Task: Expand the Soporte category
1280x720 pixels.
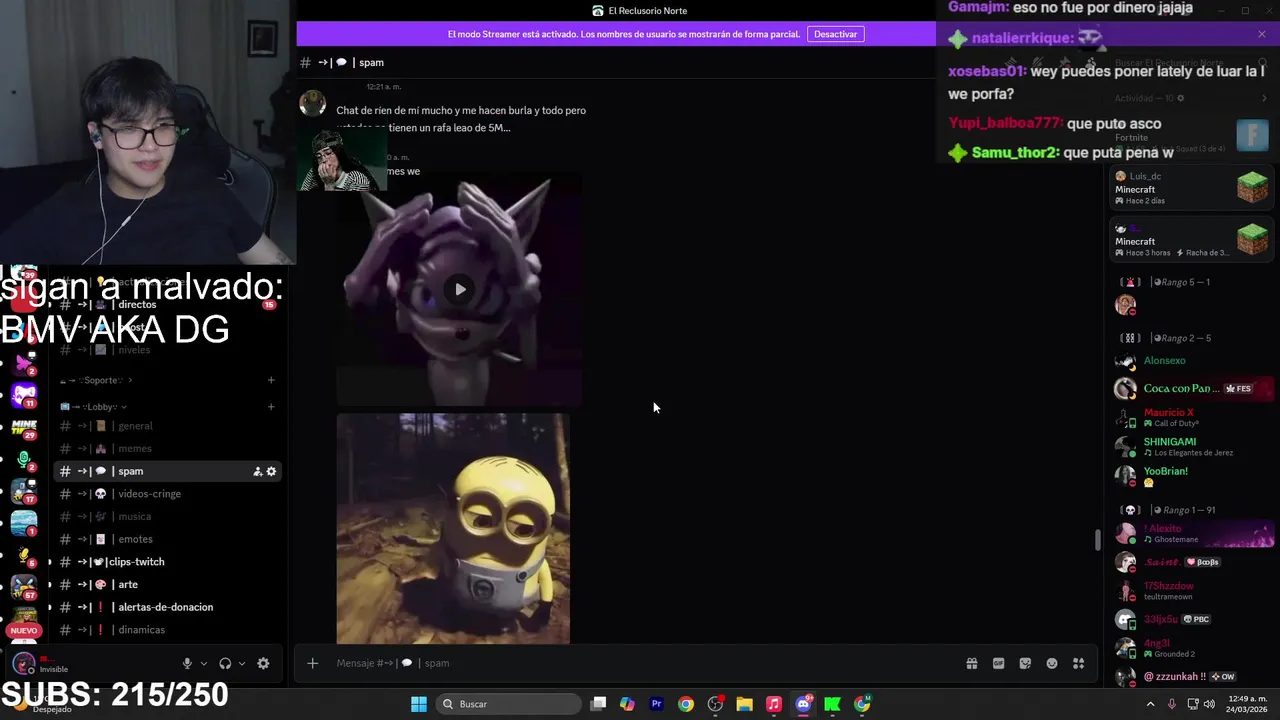Action: 97,380
